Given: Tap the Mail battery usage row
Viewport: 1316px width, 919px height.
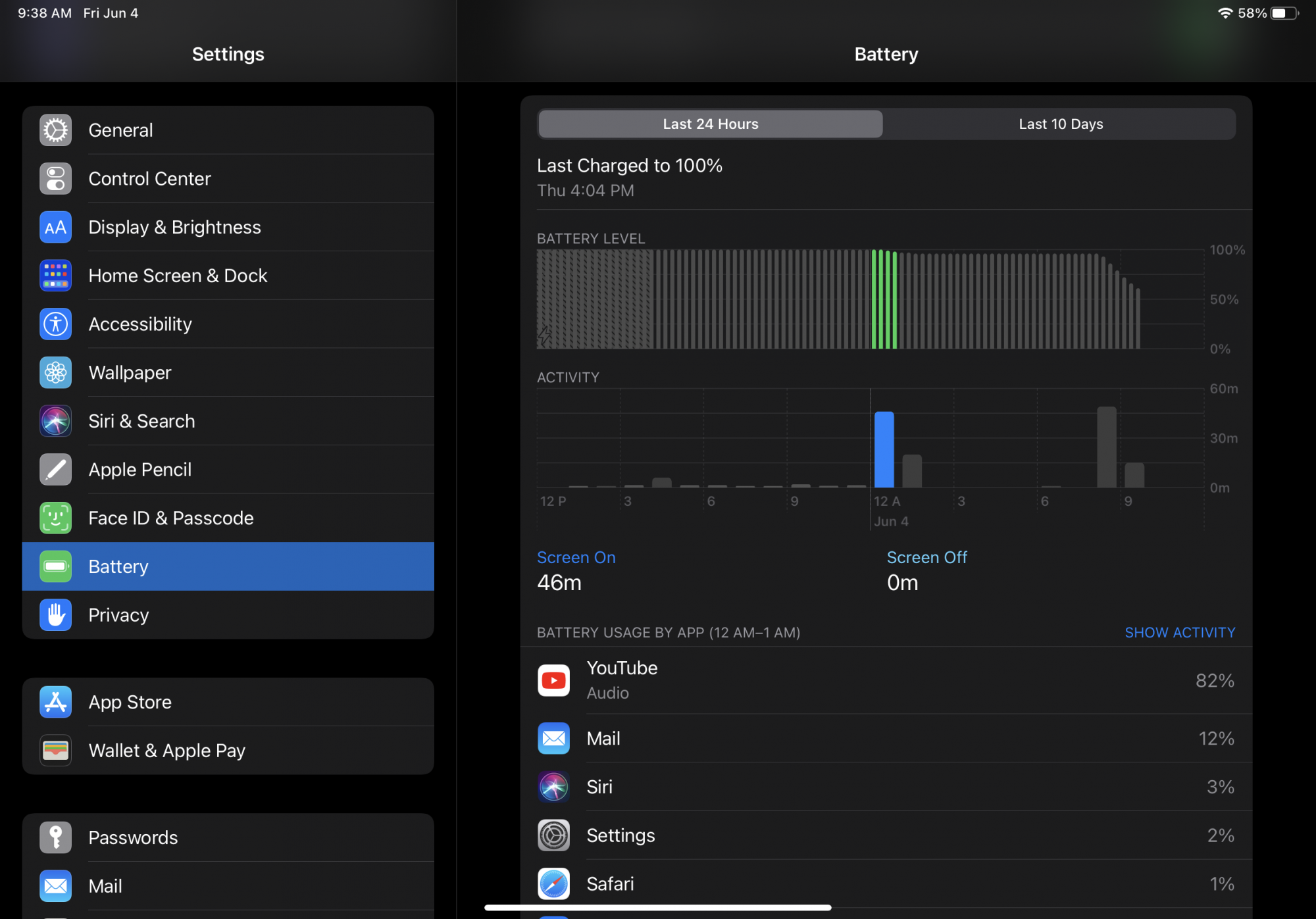Looking at the screenshot, I should point(886,739).
